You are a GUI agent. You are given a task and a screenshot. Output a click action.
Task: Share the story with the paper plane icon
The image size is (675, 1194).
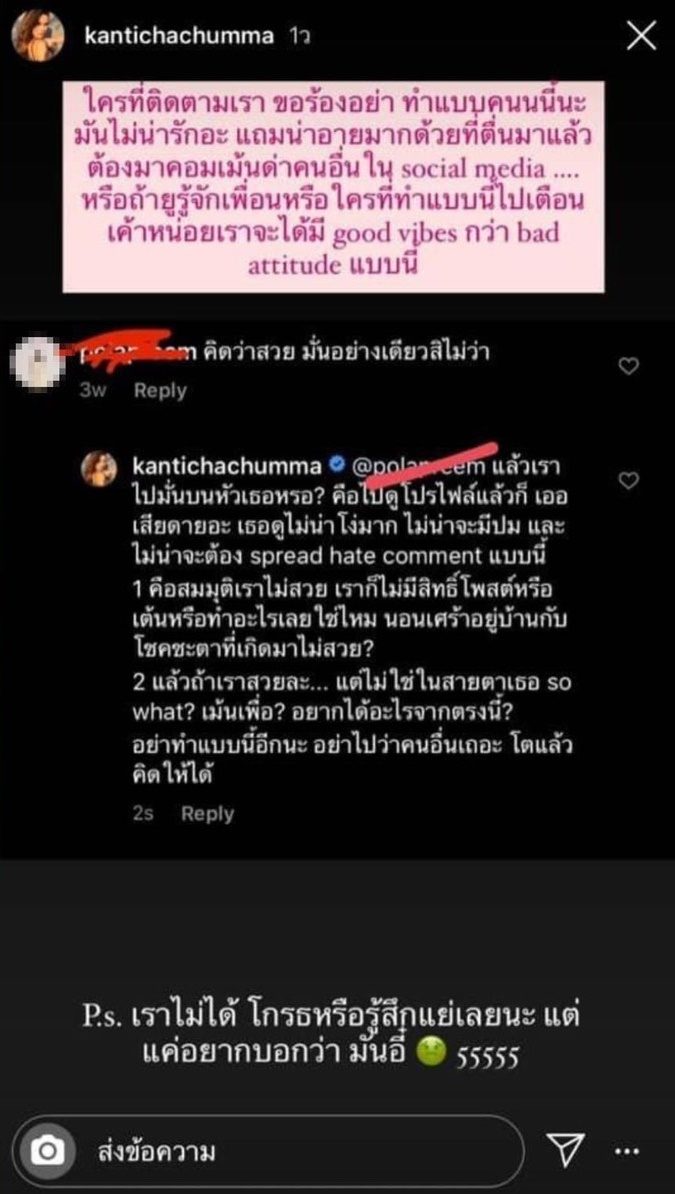(566, 1151)
